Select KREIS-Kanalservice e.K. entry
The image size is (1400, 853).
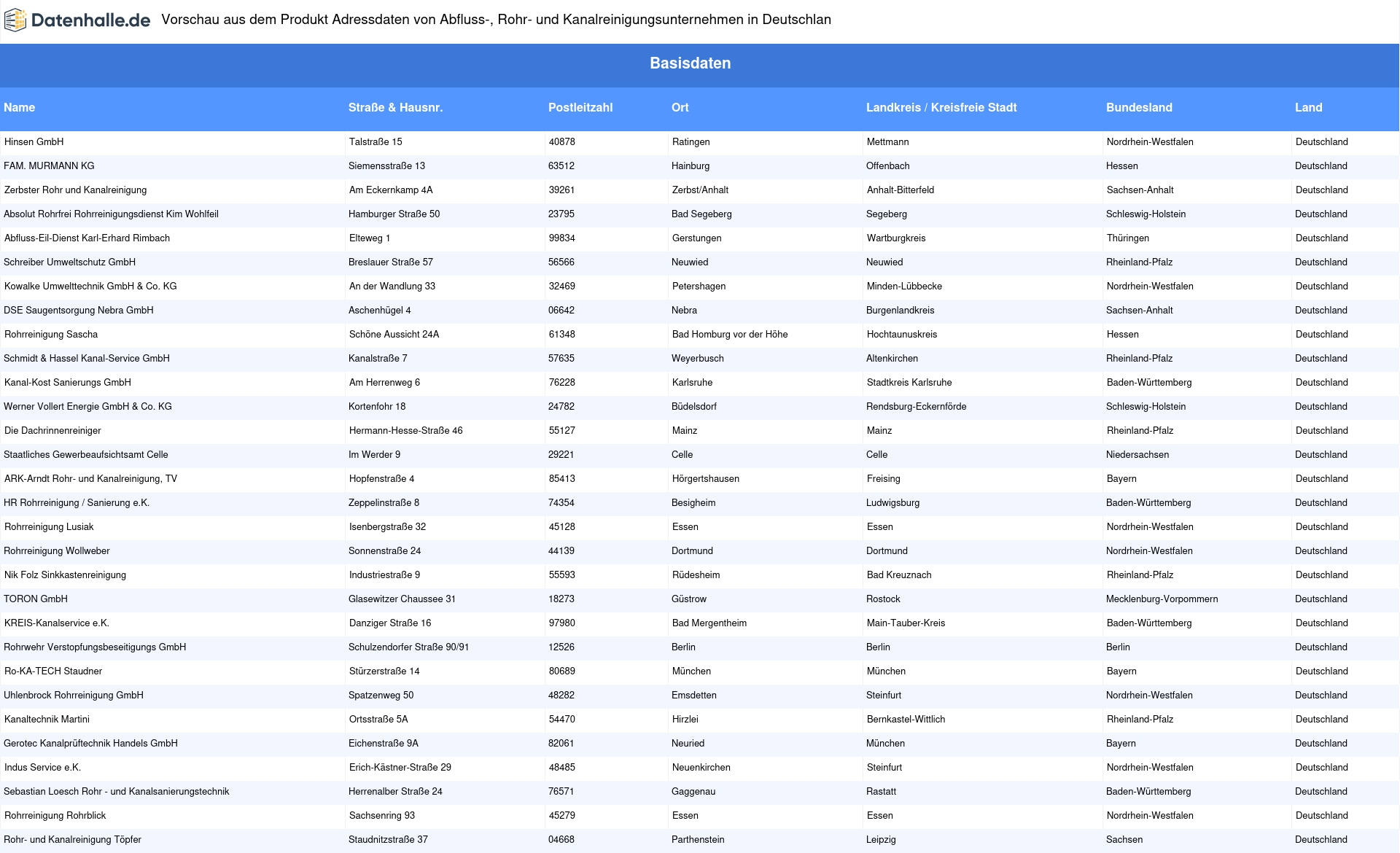pos(57,623)
